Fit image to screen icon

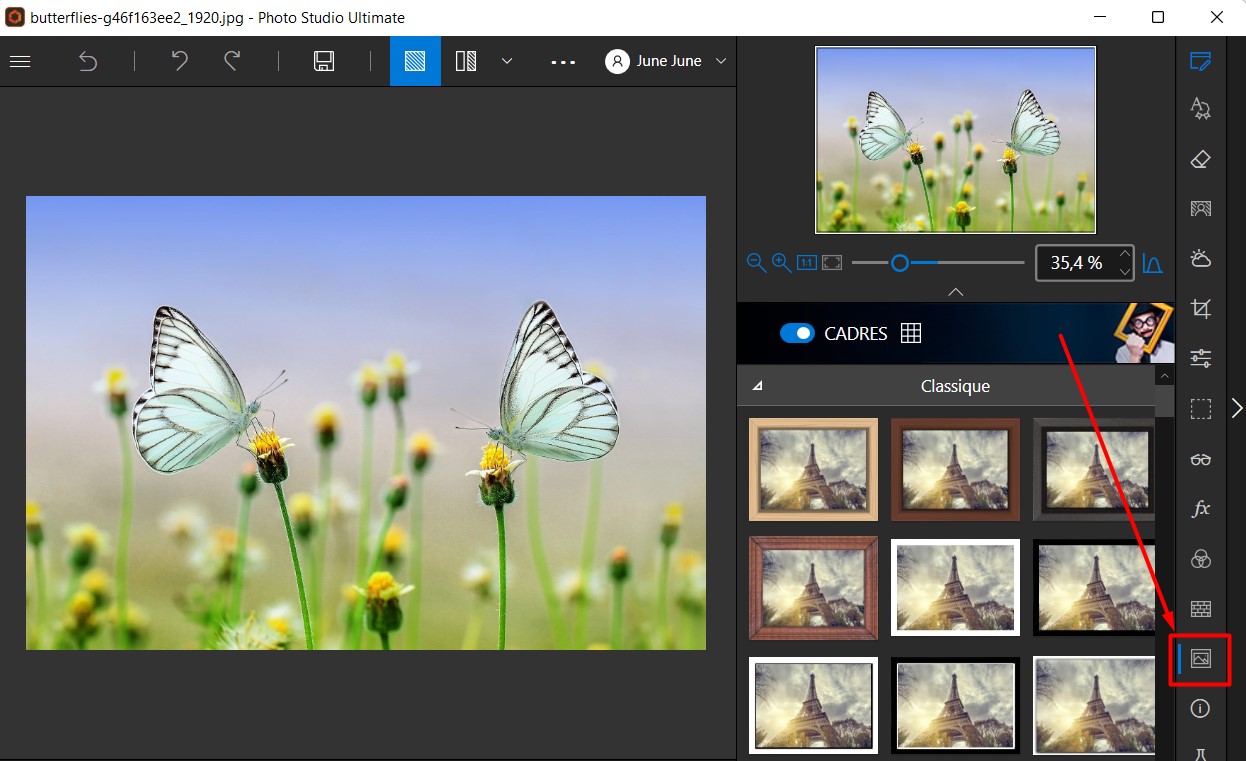click(x=832, y=263)
